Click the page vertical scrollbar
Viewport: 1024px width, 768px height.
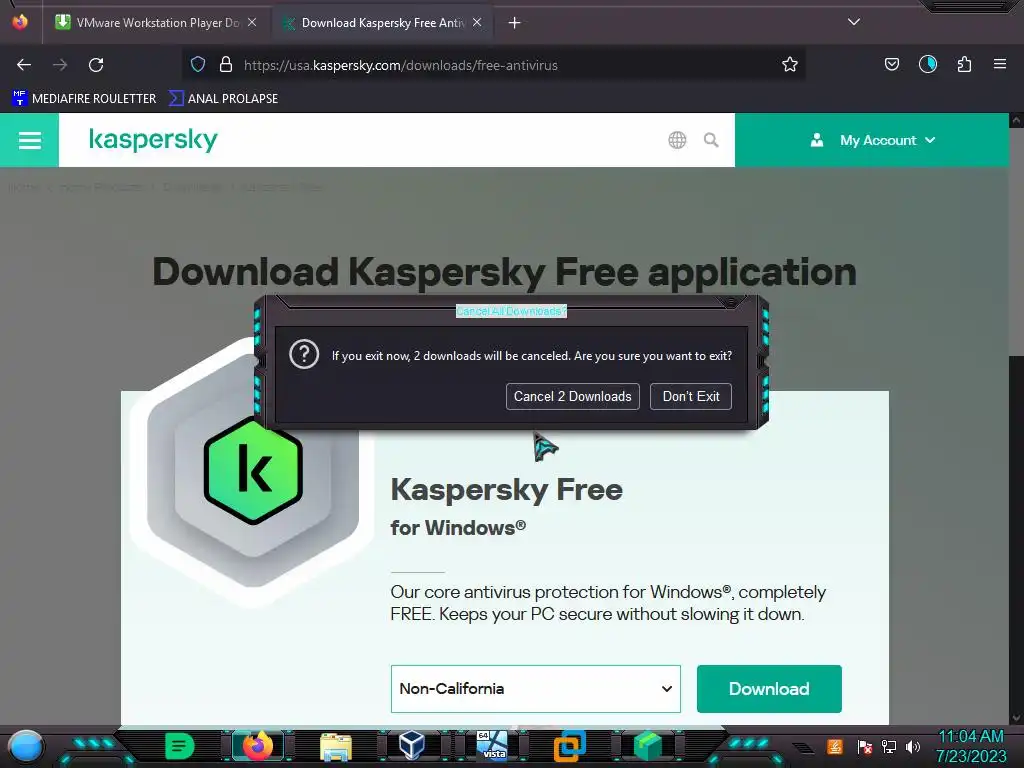click(x=1016, y=418)
